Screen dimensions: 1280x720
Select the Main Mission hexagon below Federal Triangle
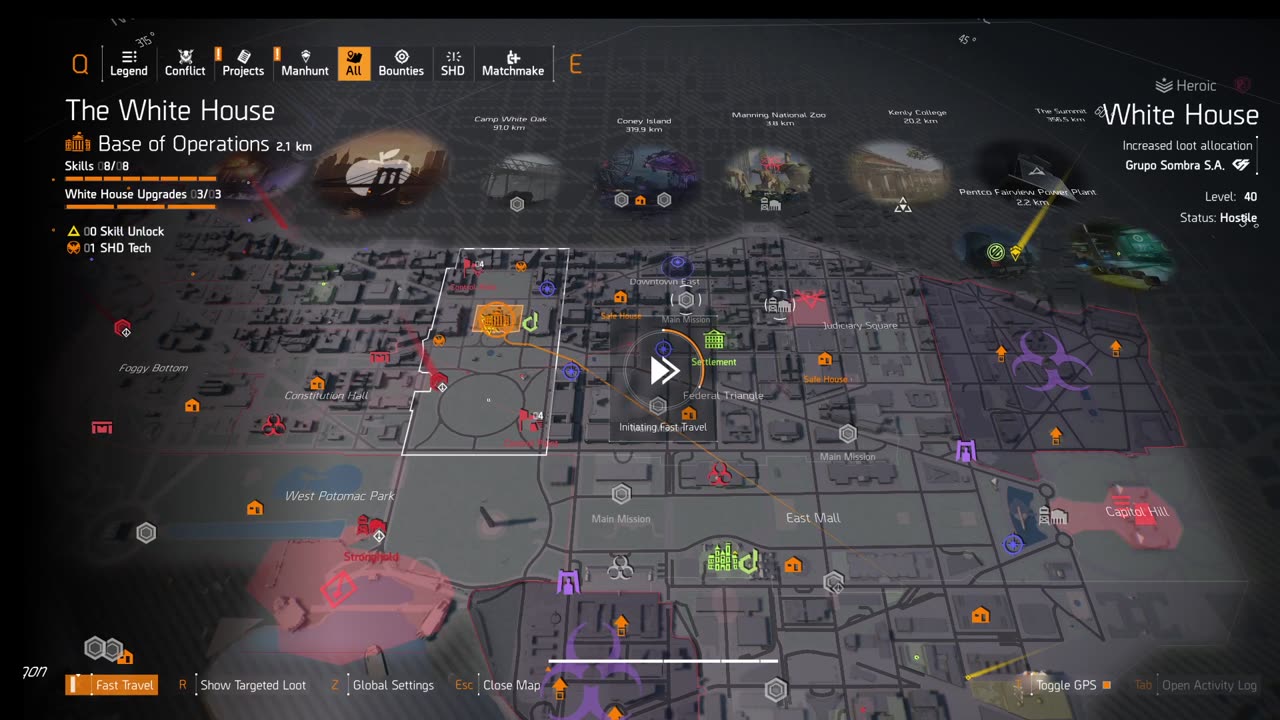click(621, 494)
